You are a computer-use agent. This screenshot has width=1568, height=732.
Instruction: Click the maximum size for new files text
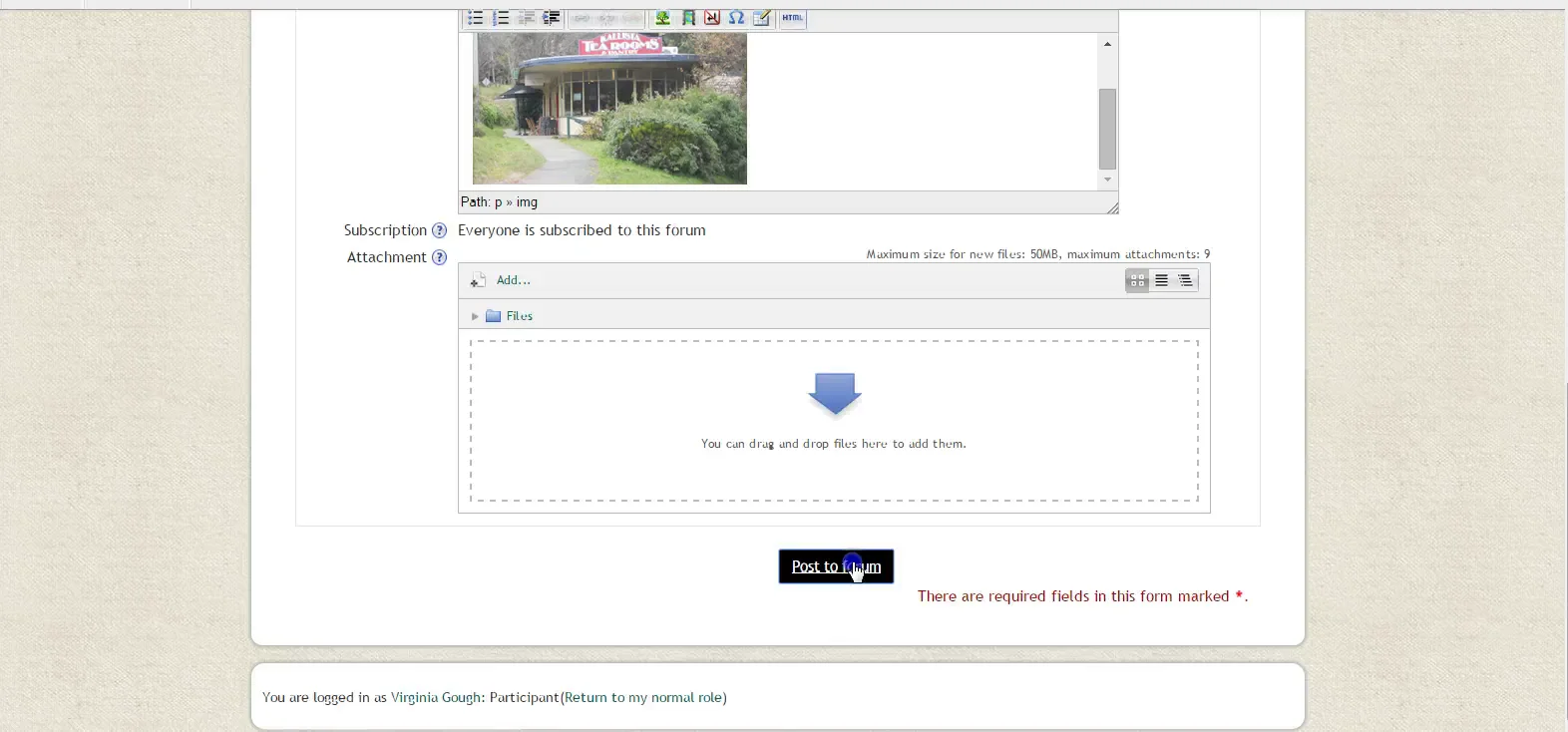coord(1037,254)
